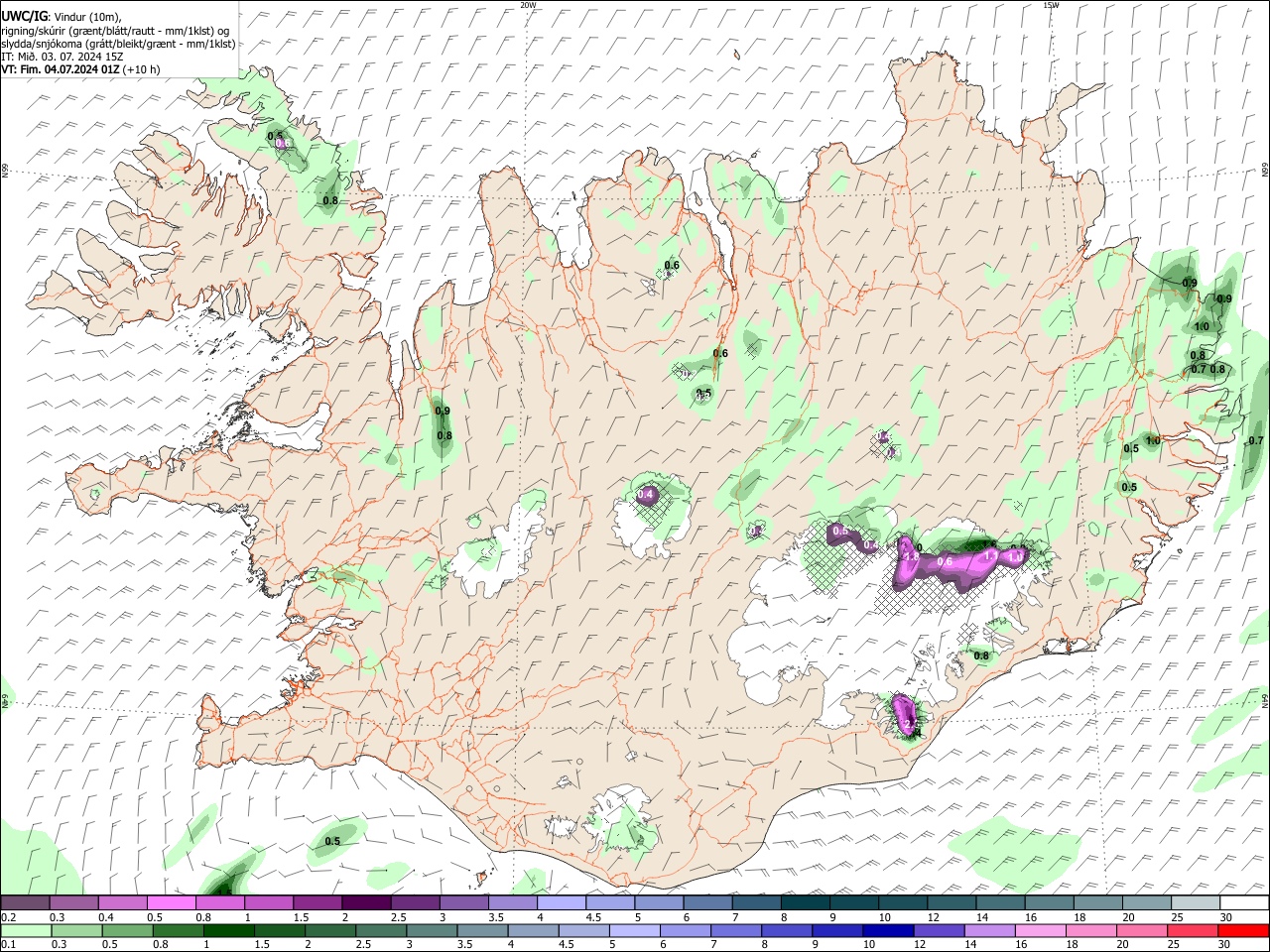Image resolution: width=1270 pixels, height=952 pixels.
Task: Choose the 0.8–1 magenta snow scale swatch
Action: coord(220,903)
